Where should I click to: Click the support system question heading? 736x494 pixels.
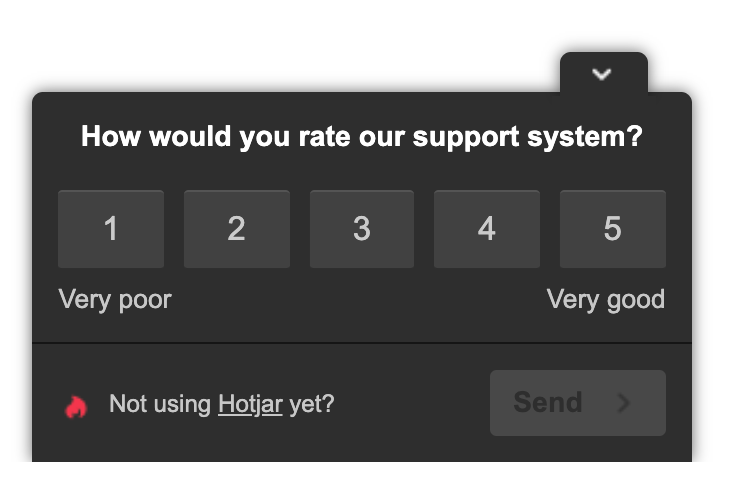coord(362,137)
